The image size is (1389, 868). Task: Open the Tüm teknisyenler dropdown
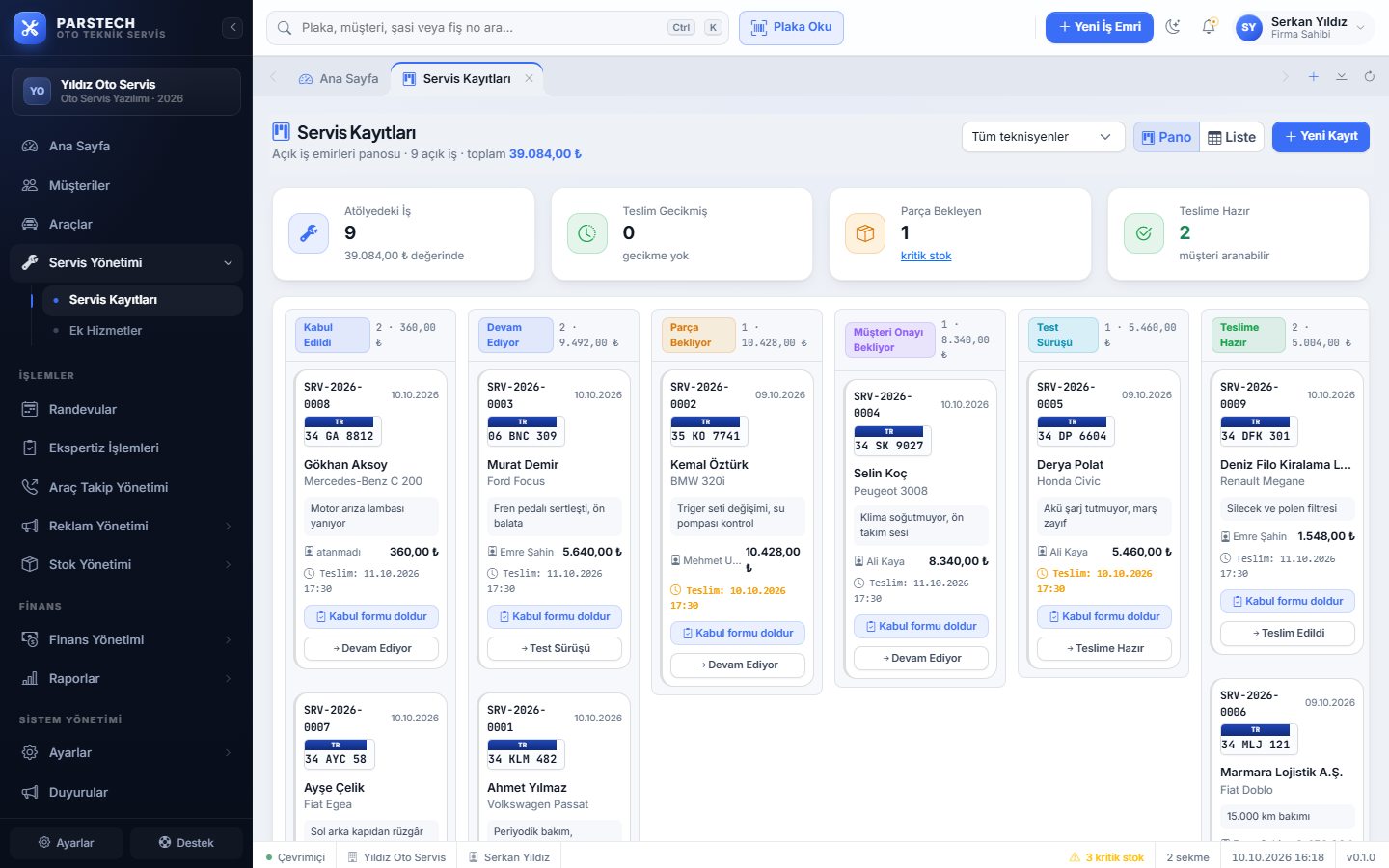1044,137
